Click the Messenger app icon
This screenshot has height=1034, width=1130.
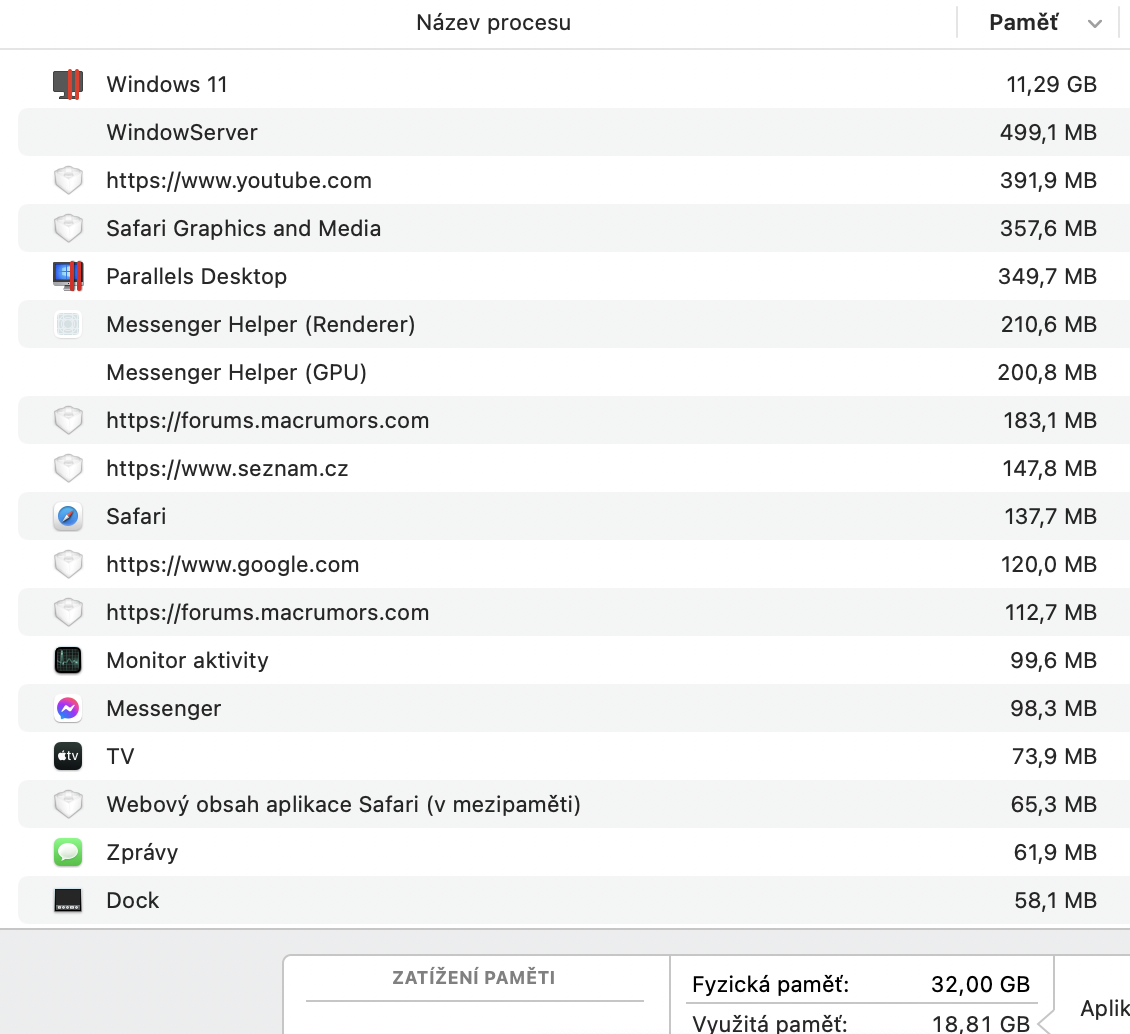pyautogui.click(x=68, y=708)
